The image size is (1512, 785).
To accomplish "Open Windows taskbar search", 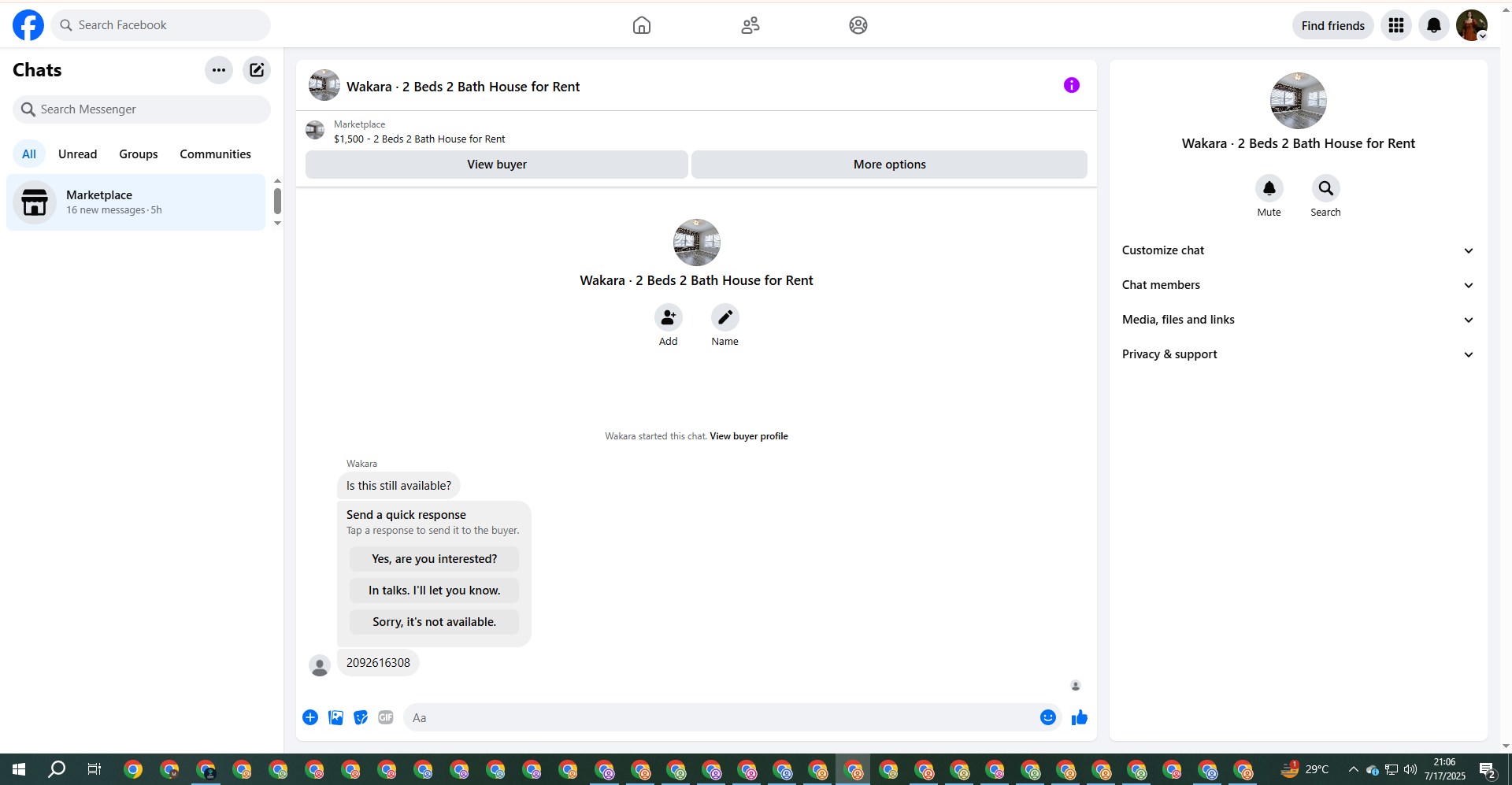I will coord(57,769).
